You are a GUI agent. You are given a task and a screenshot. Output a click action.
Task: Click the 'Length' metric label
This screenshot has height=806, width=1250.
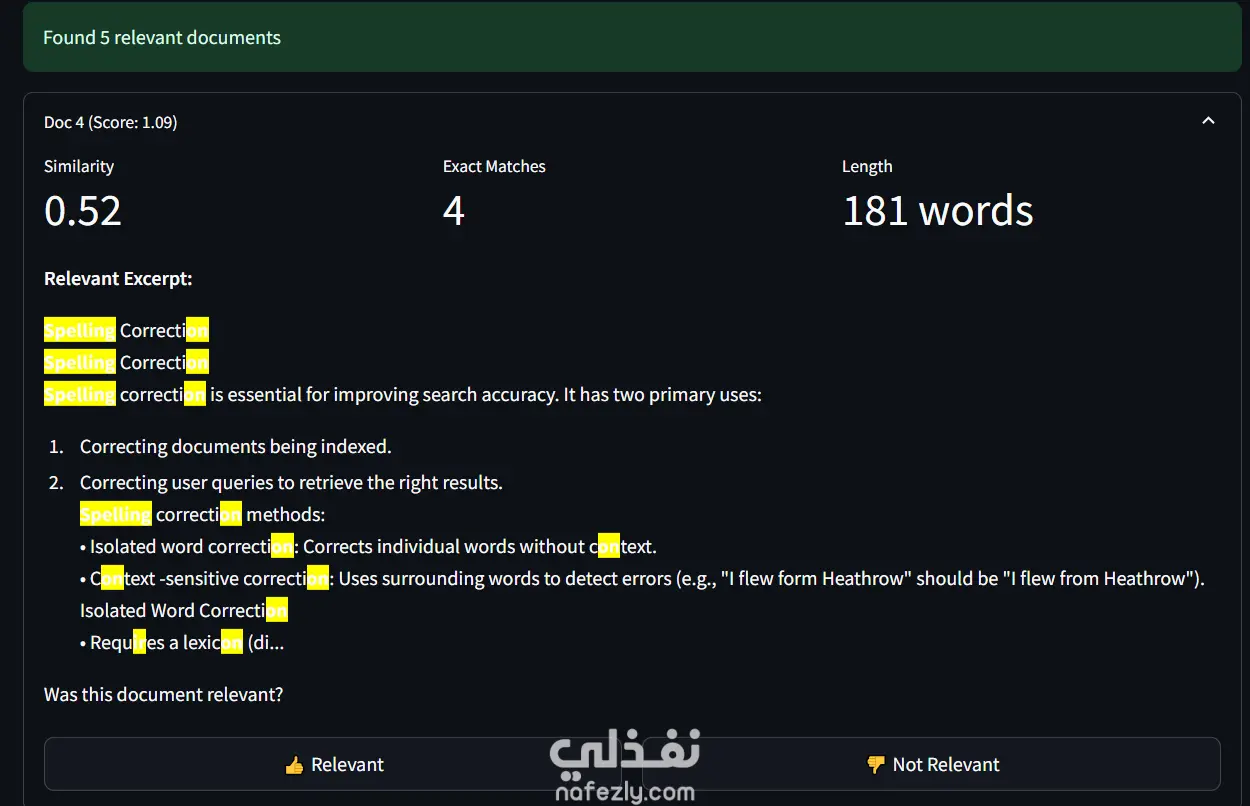coord(867,166)
